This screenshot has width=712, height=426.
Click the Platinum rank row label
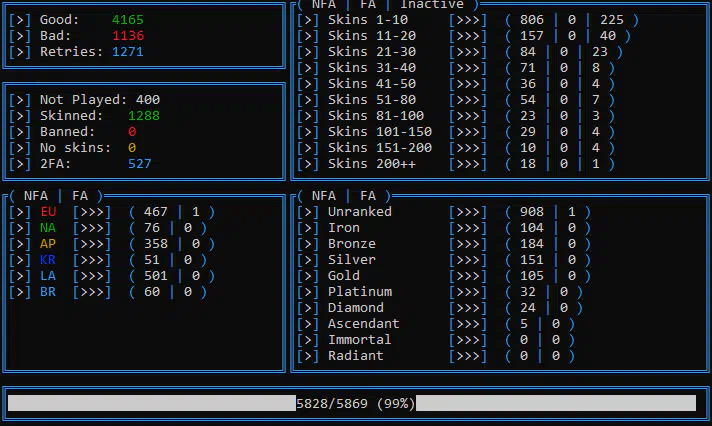360,292
